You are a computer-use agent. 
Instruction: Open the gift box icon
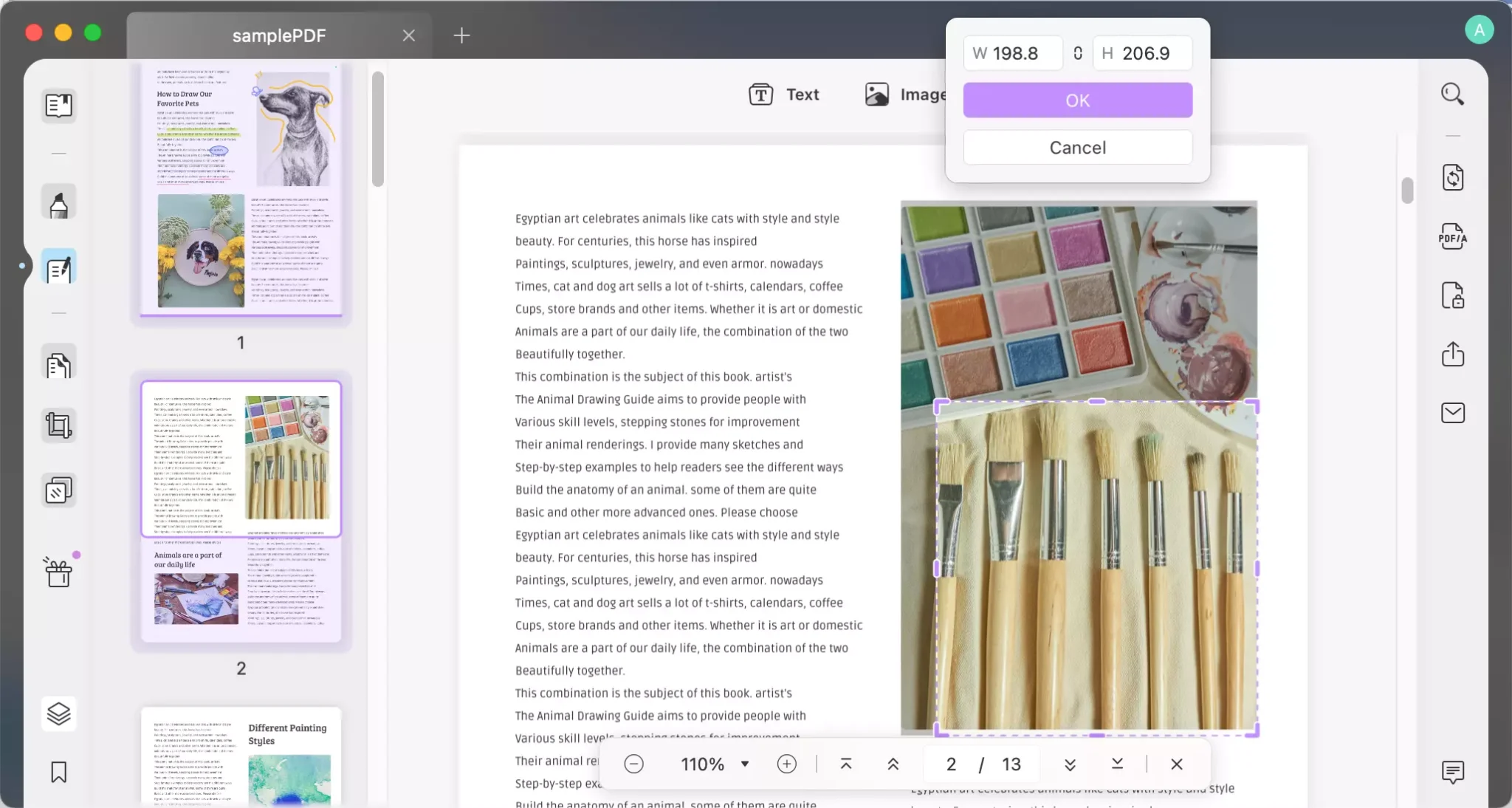pos(58,572)
